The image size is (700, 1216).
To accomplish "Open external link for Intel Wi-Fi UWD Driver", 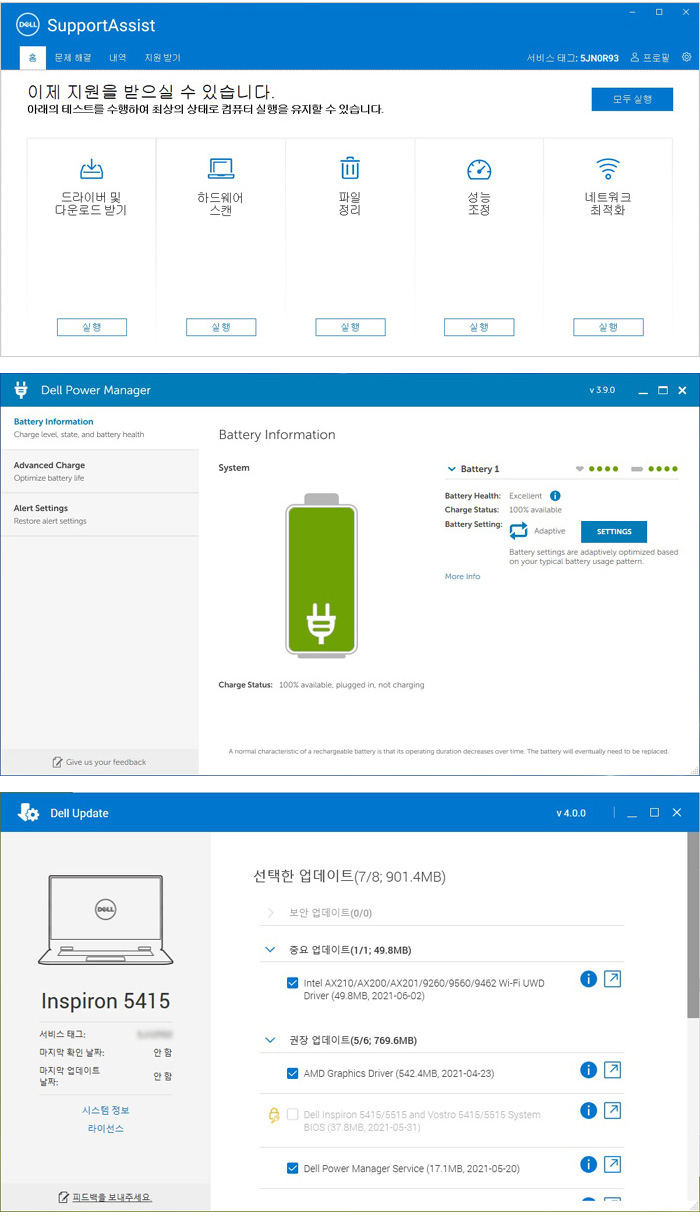I will (613, 979).
